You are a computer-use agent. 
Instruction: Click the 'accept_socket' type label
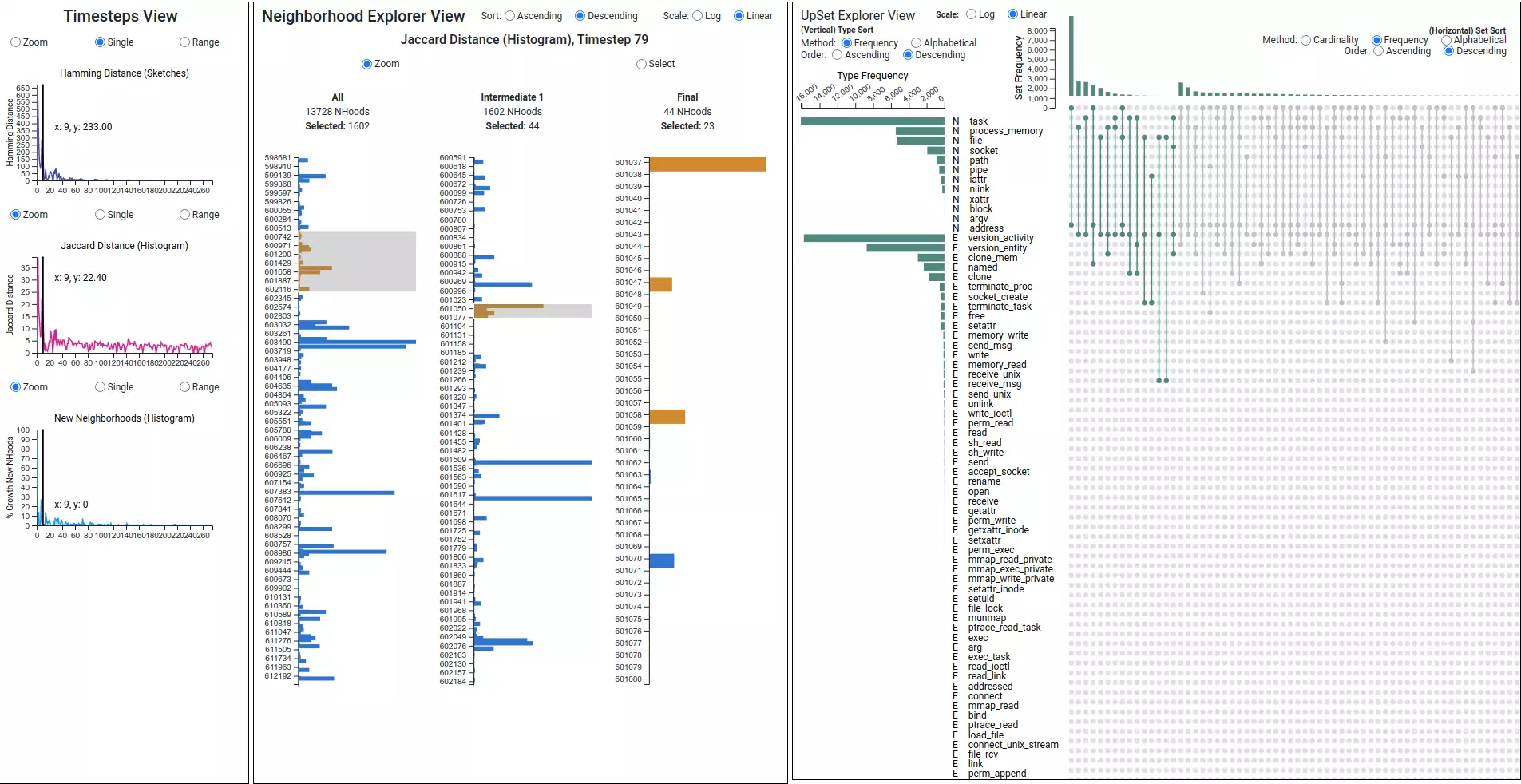tap(999, 472)
